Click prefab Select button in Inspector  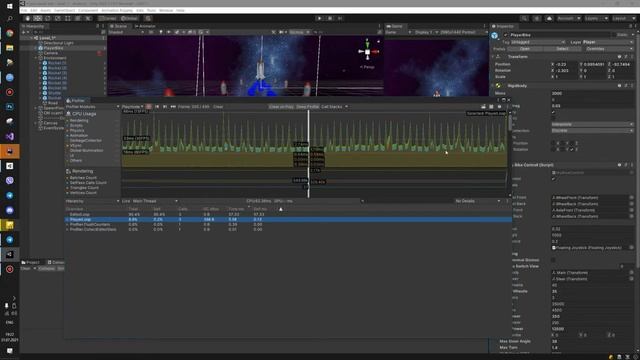coord(562,49)
